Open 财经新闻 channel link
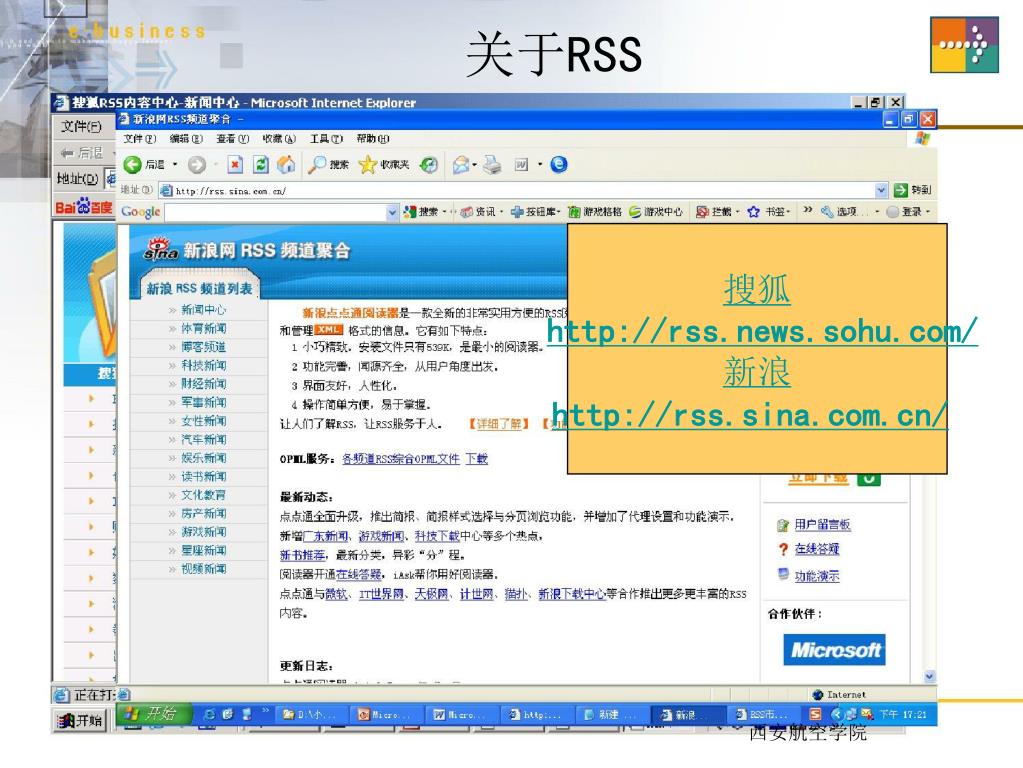Screen dimensions: 1023x768 click(x=204, y=384)
